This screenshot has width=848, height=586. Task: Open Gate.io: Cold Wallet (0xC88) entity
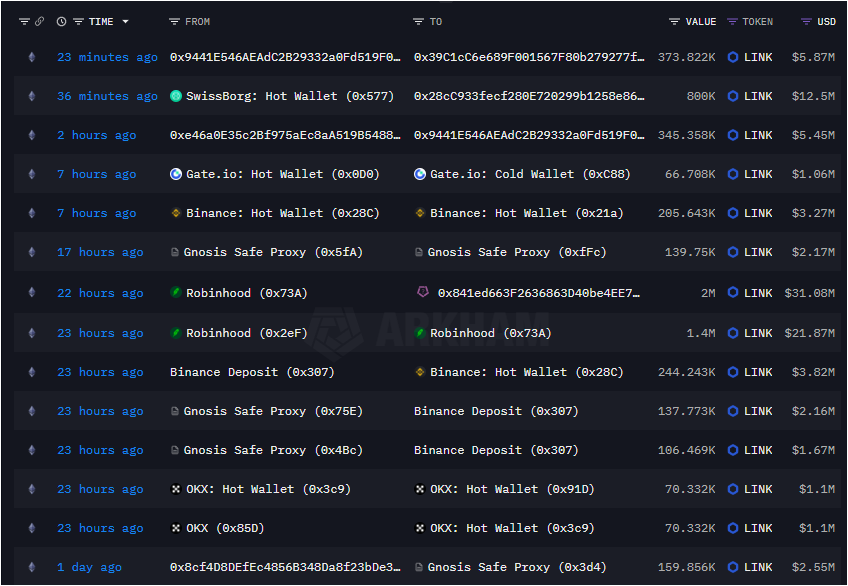[x=530, y=174]
